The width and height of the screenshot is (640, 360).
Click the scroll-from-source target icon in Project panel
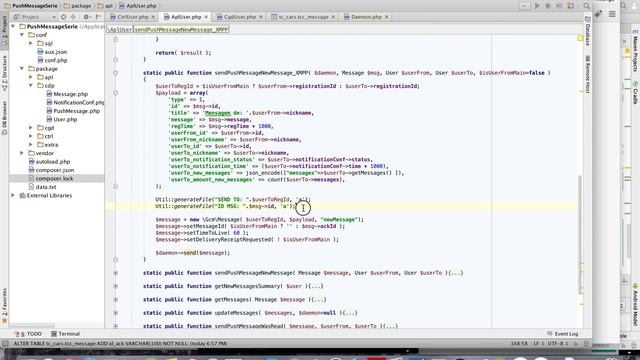[x=63, y=17]
